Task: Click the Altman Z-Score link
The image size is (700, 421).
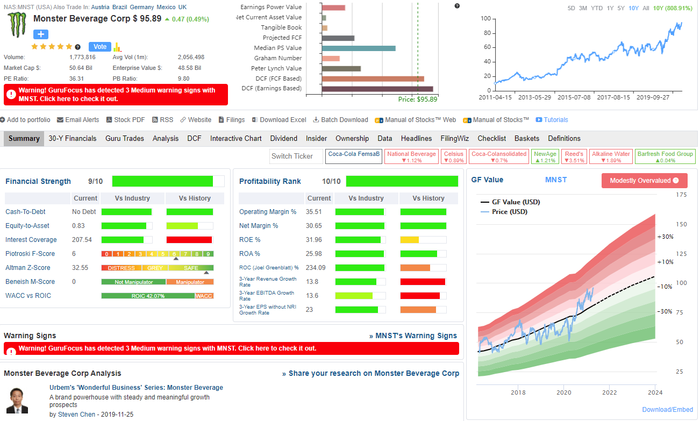Action: [28, 267]
